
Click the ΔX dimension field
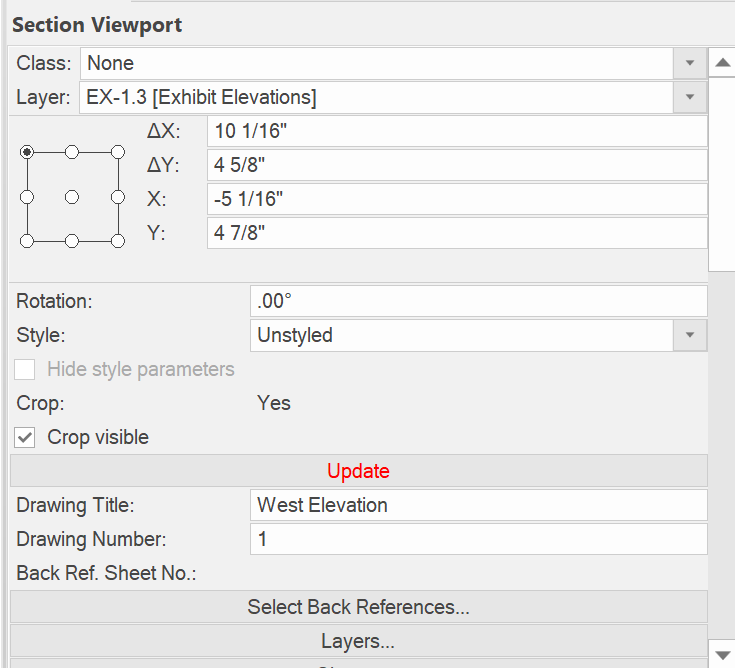tap(457, 131)
